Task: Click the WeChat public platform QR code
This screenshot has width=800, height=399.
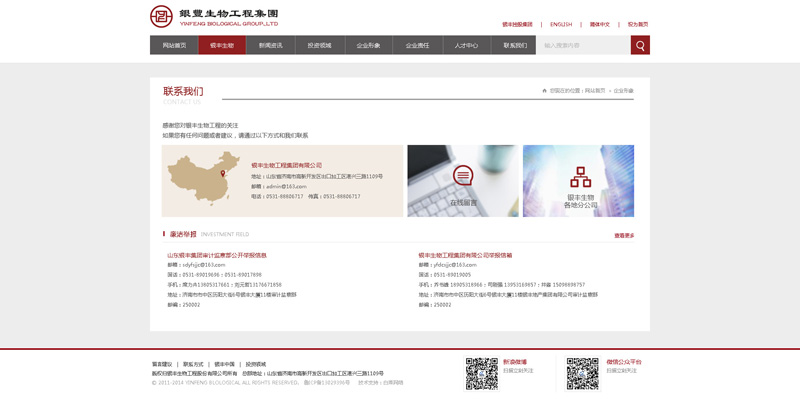Action: [583, 373]
